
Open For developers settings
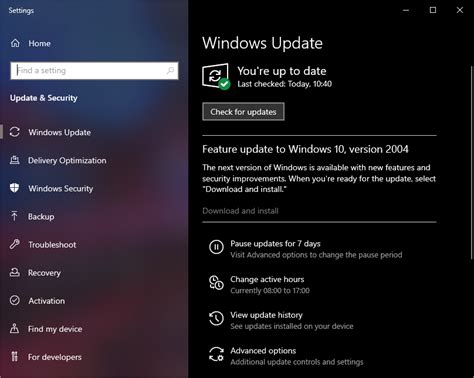[55, 357]
